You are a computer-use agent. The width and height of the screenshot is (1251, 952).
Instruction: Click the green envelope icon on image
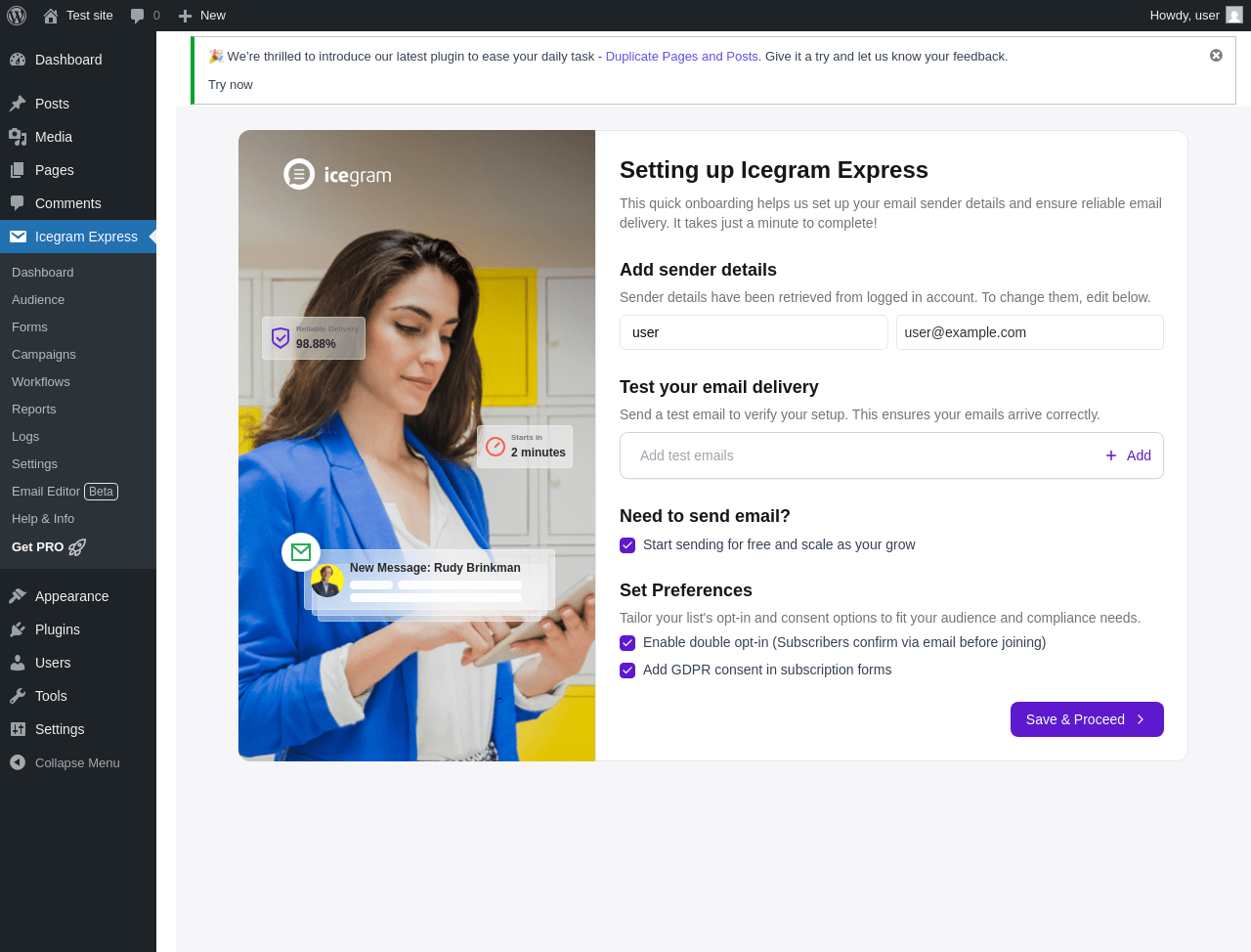pyautogui.click(x=301, y=552)
